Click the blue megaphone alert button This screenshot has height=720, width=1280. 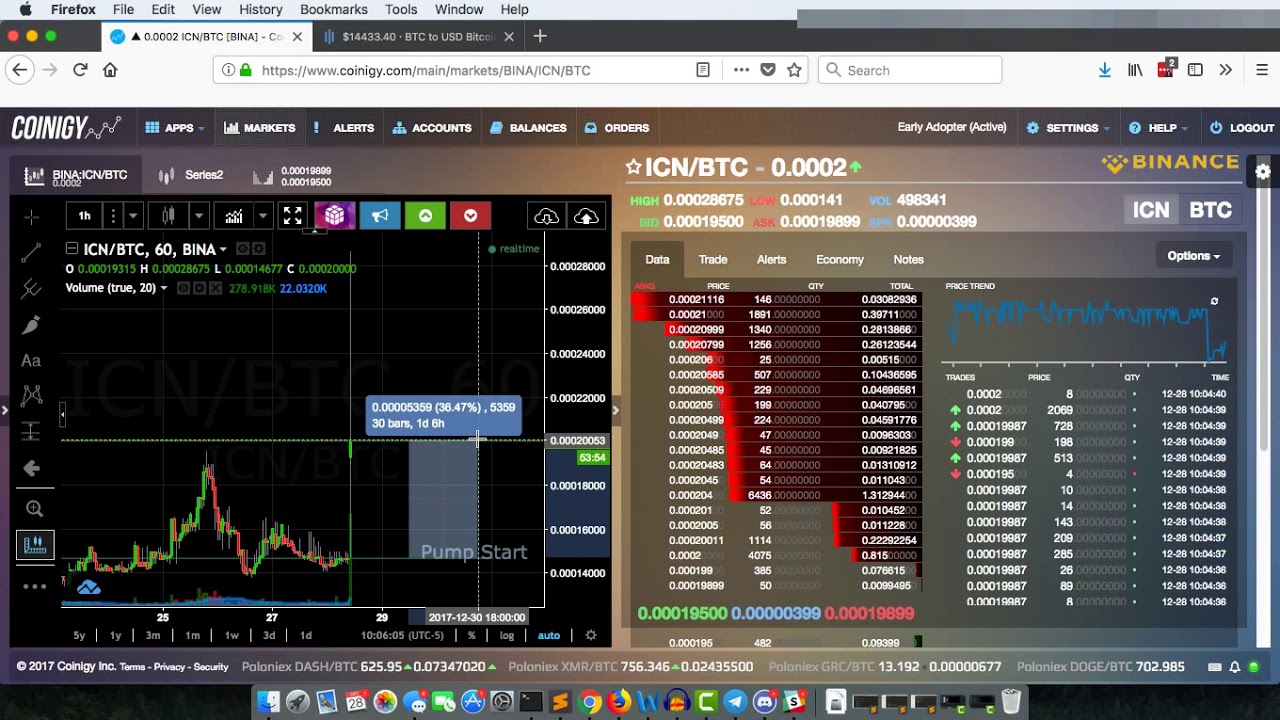380,216
